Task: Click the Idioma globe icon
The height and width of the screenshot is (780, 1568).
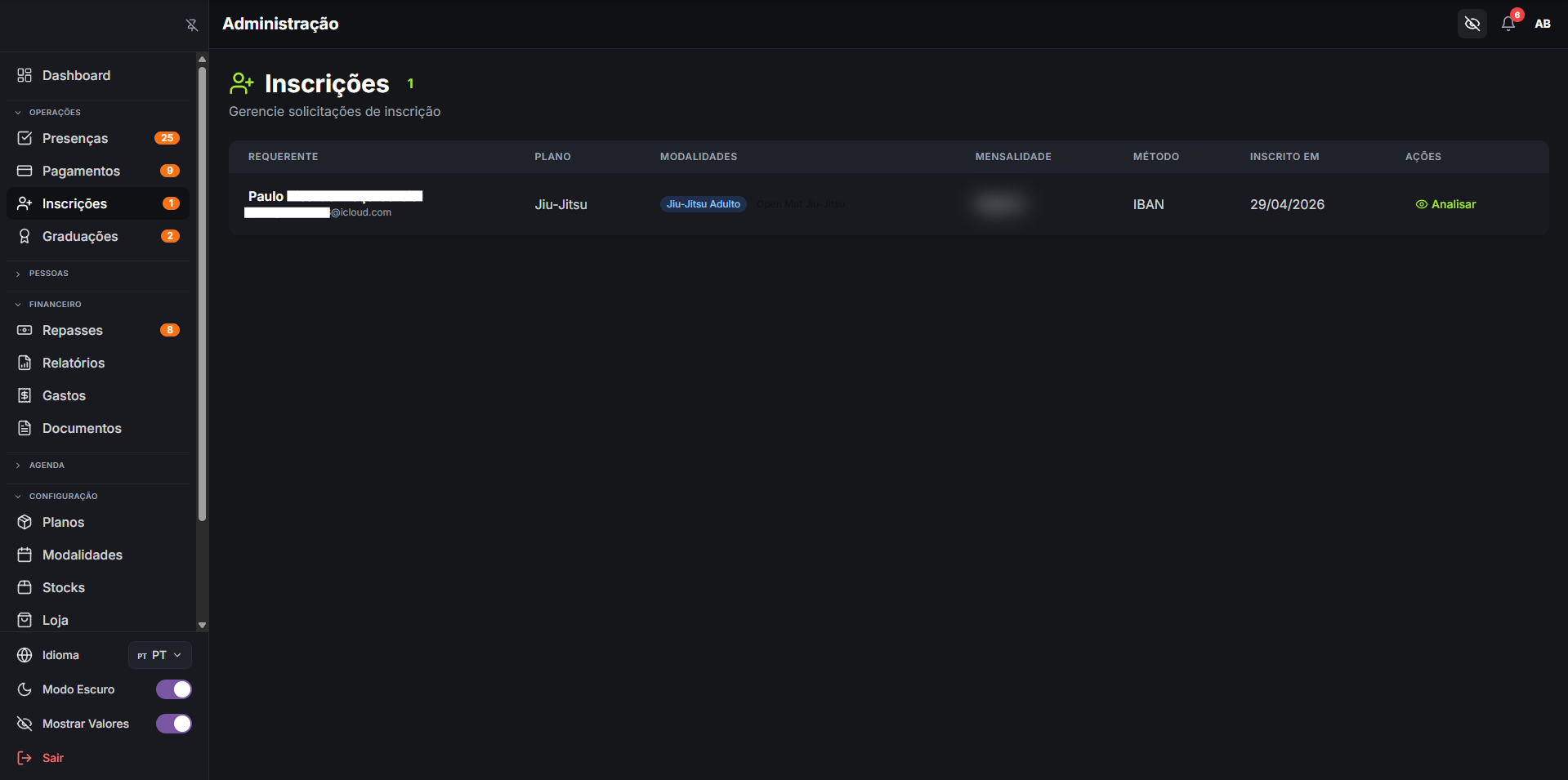Action: [x=25, y=655]
